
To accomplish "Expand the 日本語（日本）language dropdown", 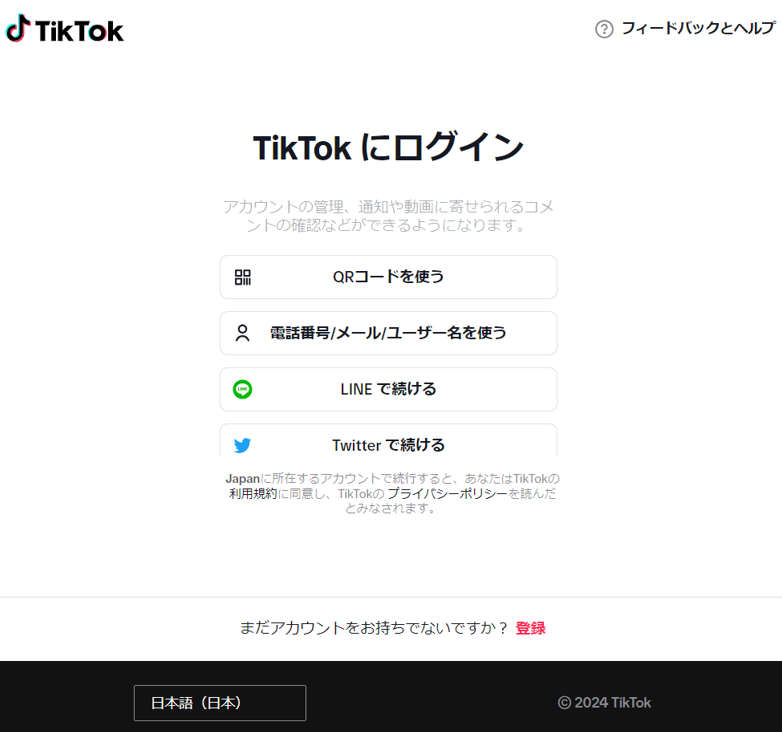I will (x=220, y=703).
